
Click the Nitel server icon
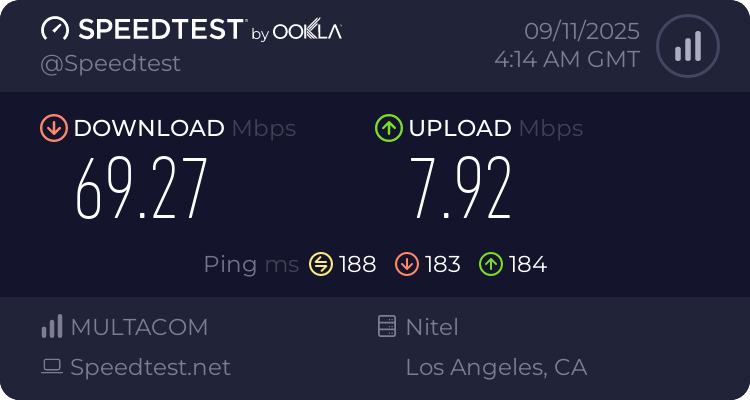385,327
